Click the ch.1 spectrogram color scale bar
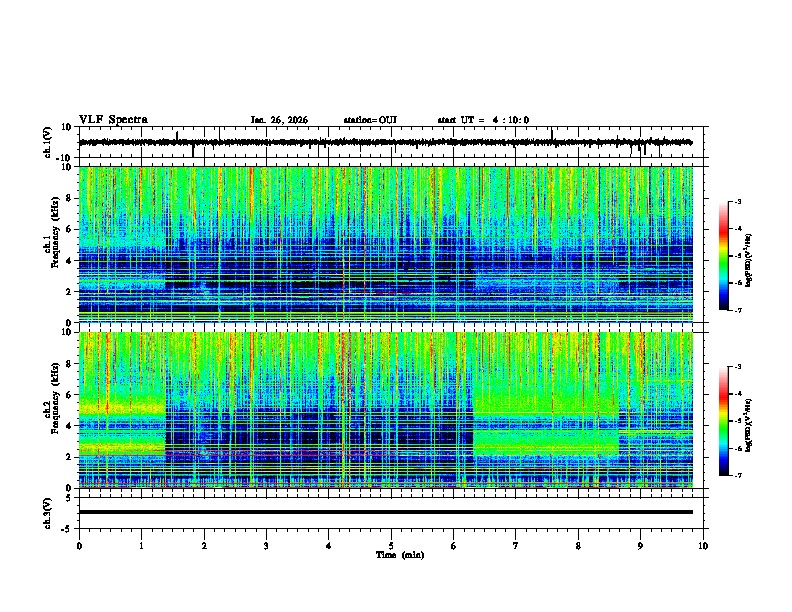The width and height of the screenshot is (792, 612). click(x=724, y=256)
